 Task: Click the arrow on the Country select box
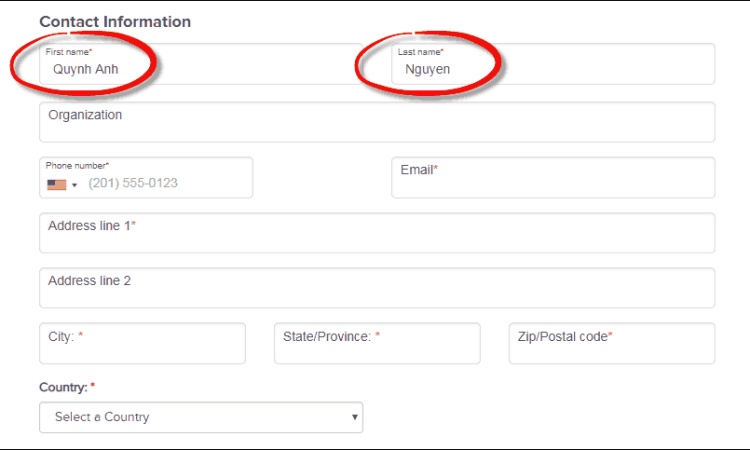(354, 417)
